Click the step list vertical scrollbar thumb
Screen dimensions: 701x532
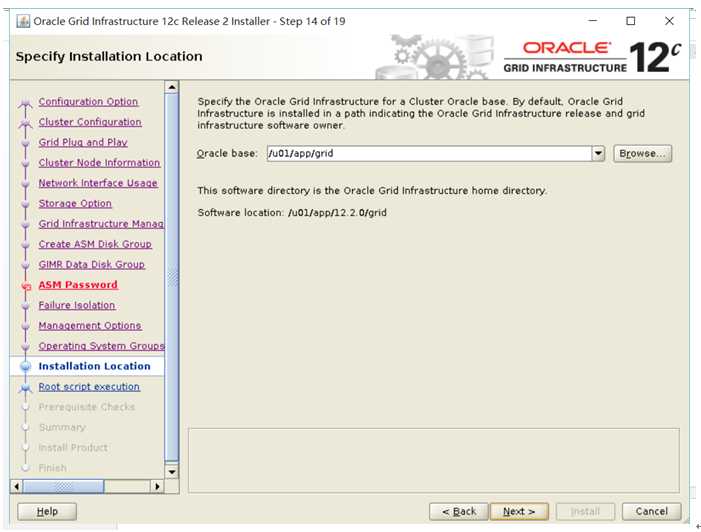[x=172, y=277]
